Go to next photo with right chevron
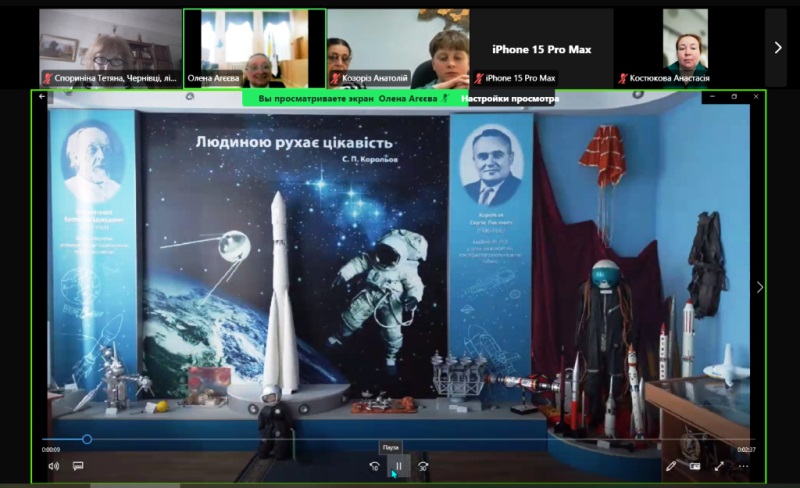 (x=759, y=287)
